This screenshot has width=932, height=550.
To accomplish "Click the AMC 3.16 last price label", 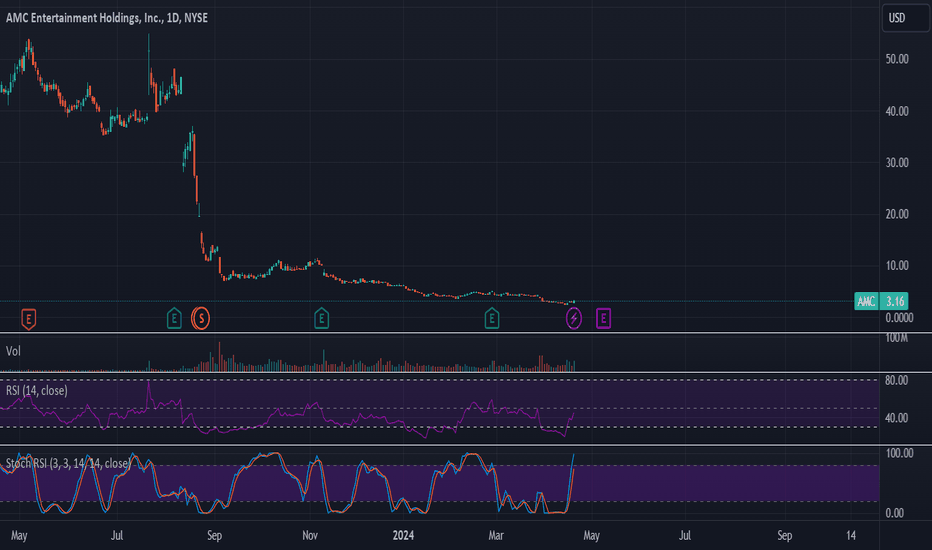I will point(881,301).
